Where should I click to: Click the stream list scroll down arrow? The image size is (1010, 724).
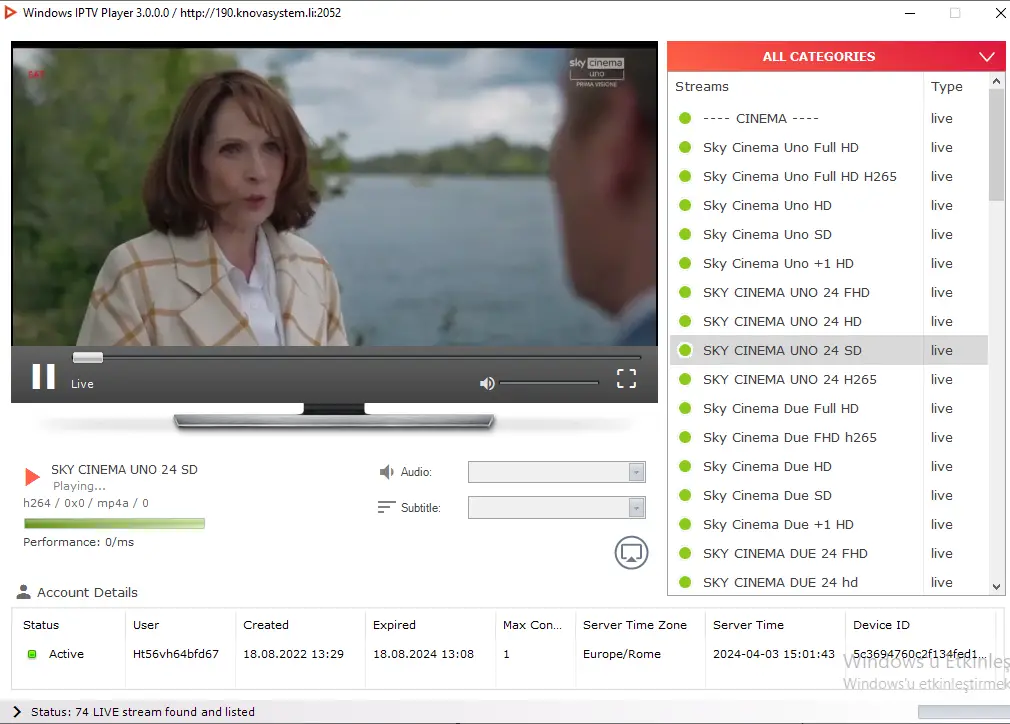(996, 587)
